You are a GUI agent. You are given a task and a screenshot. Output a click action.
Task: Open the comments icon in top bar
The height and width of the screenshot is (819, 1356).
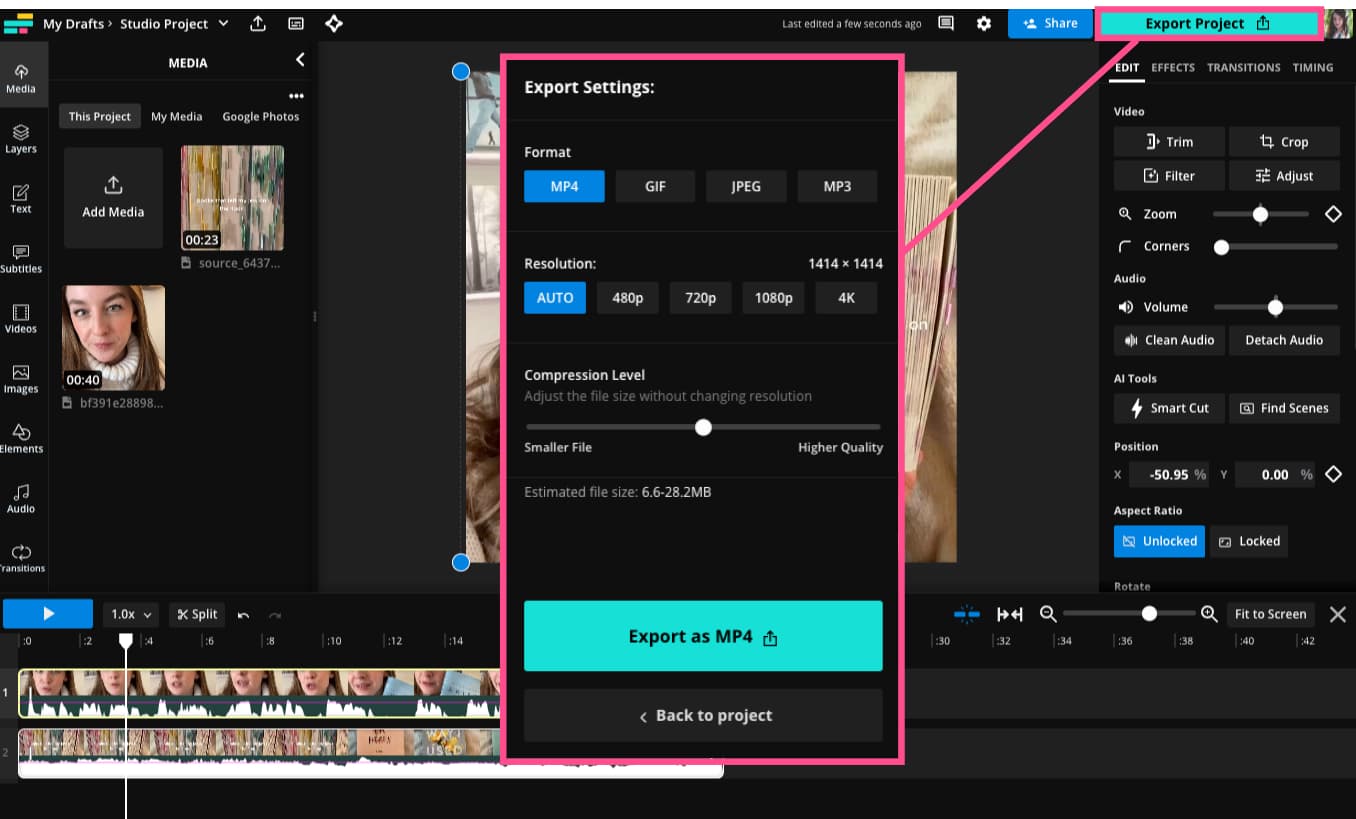click(946, 24)
